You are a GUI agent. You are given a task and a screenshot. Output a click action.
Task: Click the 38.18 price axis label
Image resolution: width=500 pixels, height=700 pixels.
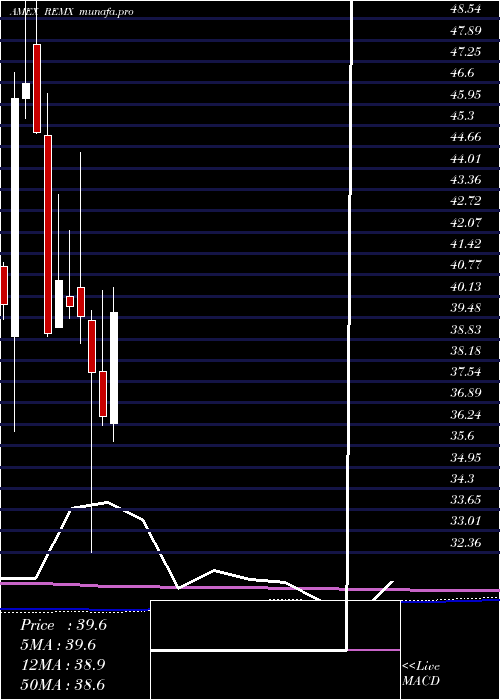coord(466,351)
